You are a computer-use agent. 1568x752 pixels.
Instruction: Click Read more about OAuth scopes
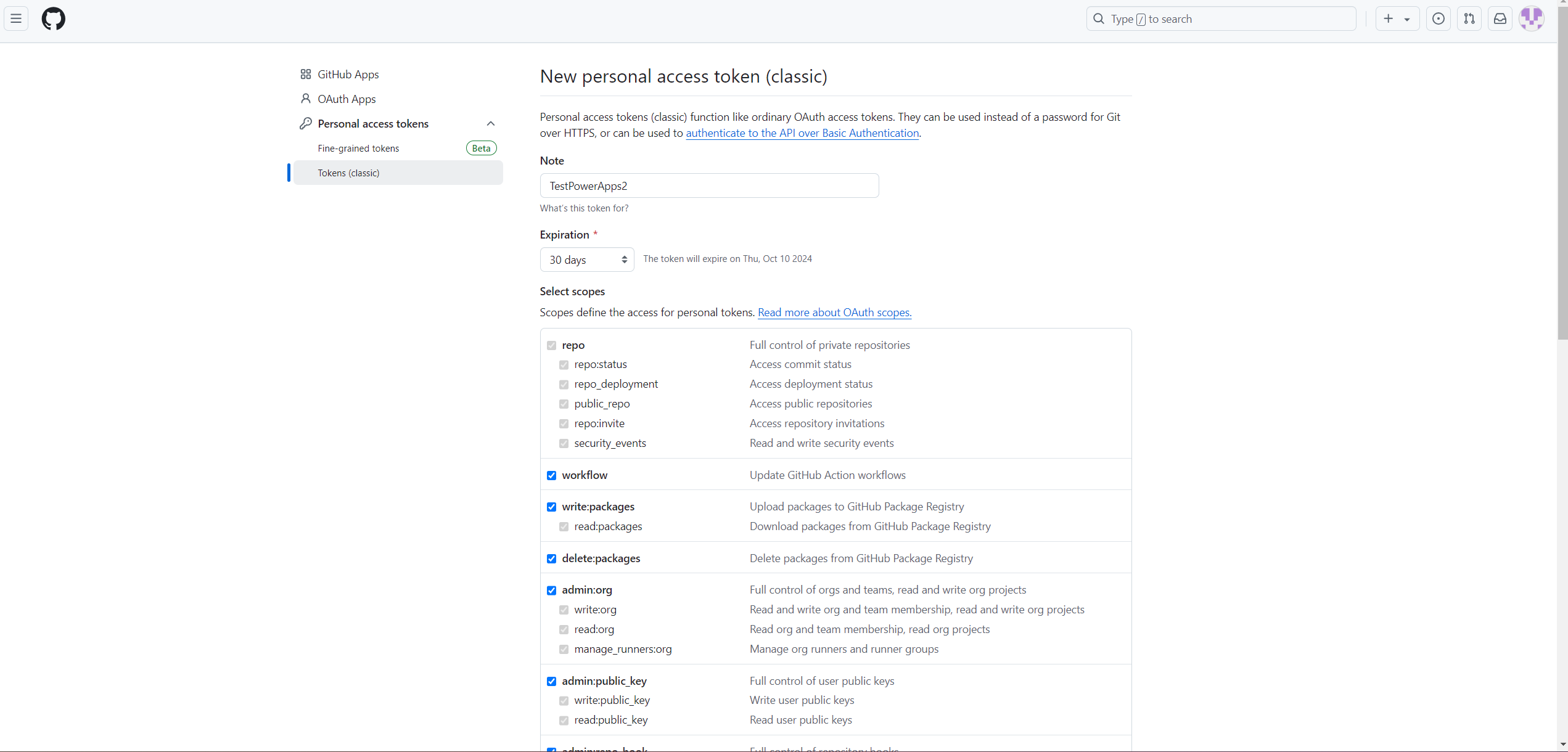click(834, 313)
